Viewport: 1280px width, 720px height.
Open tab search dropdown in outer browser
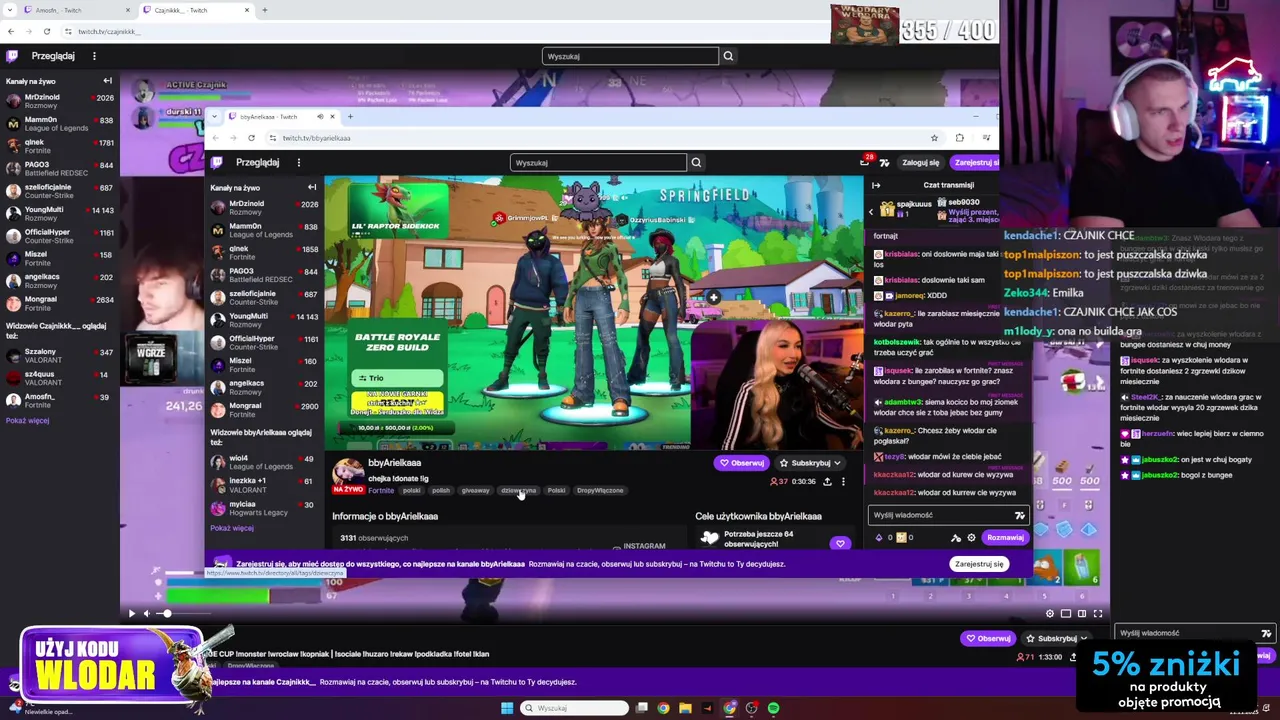[x=11, y=10]
